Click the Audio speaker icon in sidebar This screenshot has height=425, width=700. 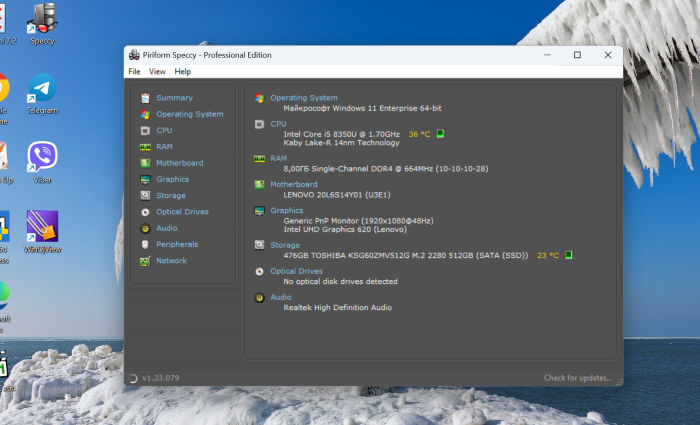tap(145, 229)
